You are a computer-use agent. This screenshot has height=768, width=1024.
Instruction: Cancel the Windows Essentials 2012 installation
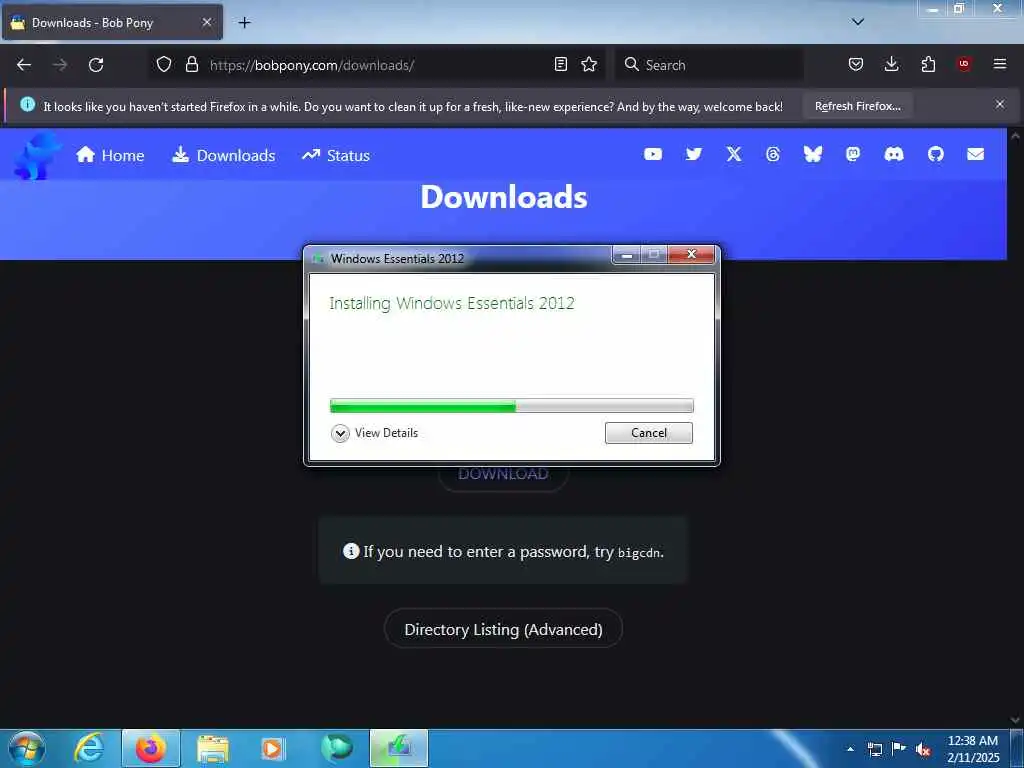pyautogui.click(x=648, y=433)
